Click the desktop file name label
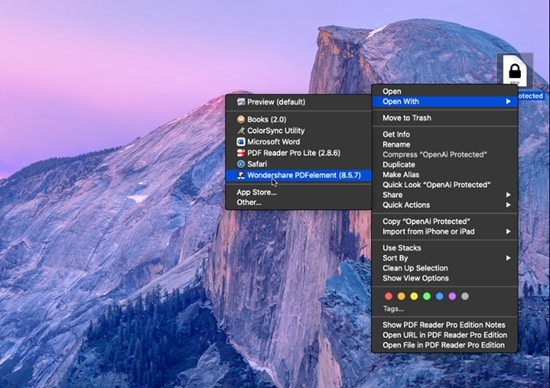This screenshot has height=388, width=550. click(530, 96)
